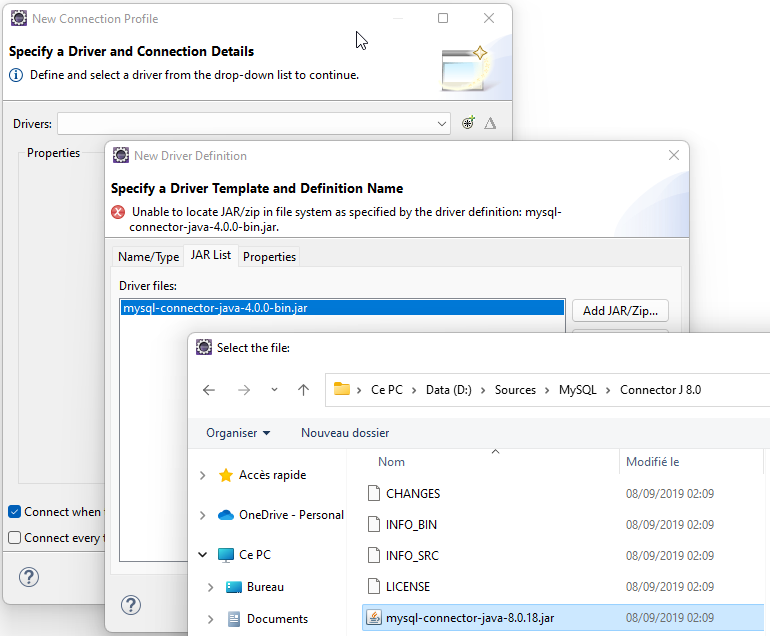Click the help icon in New Connection Profile

click(29, 577)
